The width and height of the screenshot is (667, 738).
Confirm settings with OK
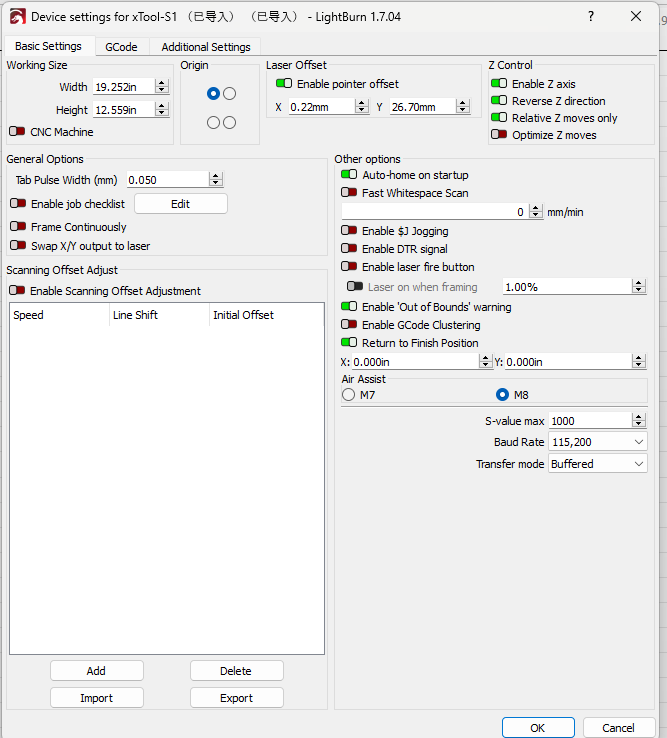click(x=538, y=728)
